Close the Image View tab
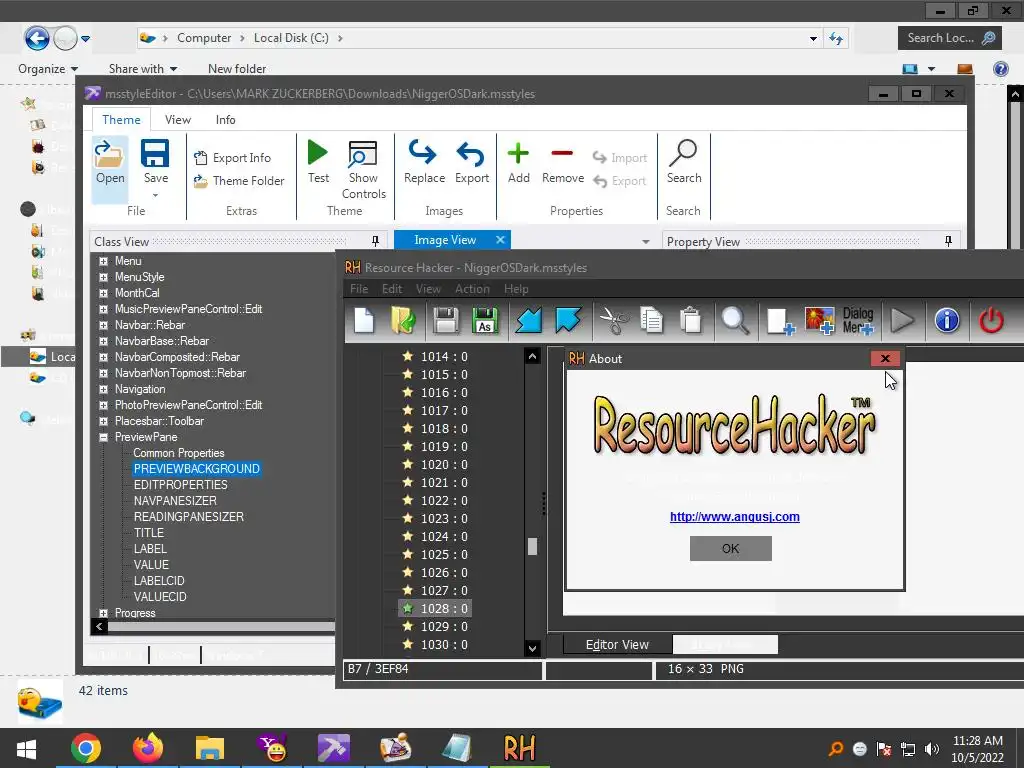1024x768 pixels. (x=500, y=240)
